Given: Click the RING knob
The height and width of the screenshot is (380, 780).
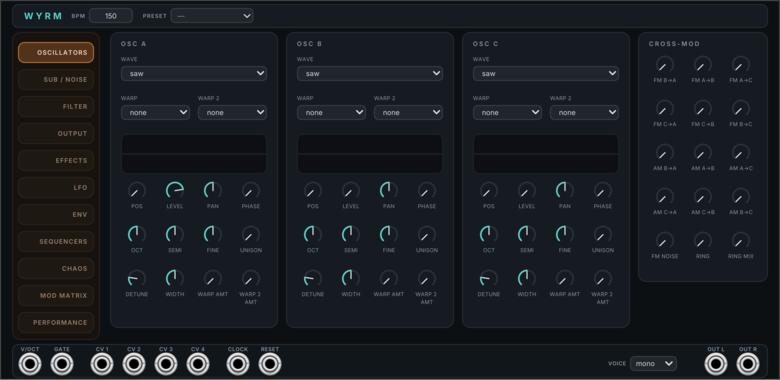Looking at the screenshot, I should (702, 241).
